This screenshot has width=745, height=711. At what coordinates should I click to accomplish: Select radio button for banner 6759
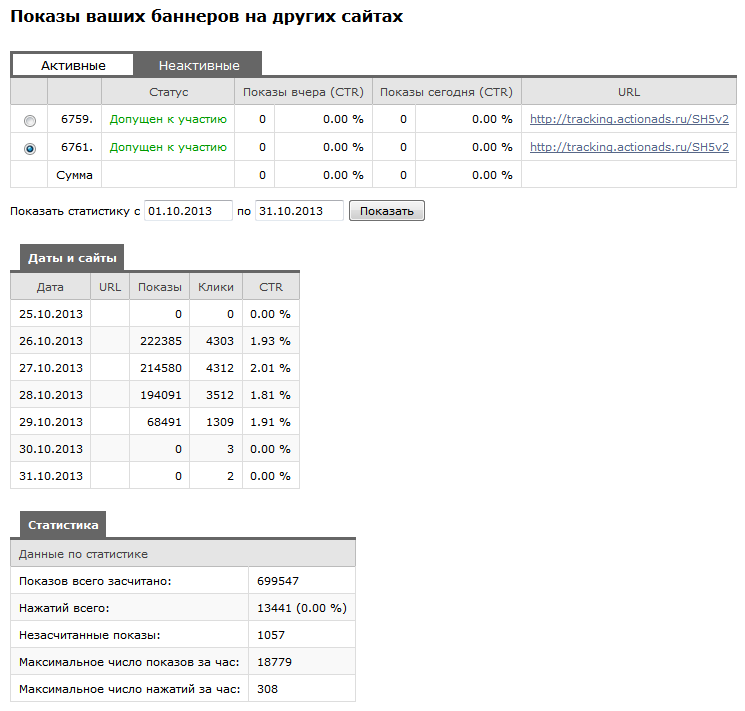[29, 121]
